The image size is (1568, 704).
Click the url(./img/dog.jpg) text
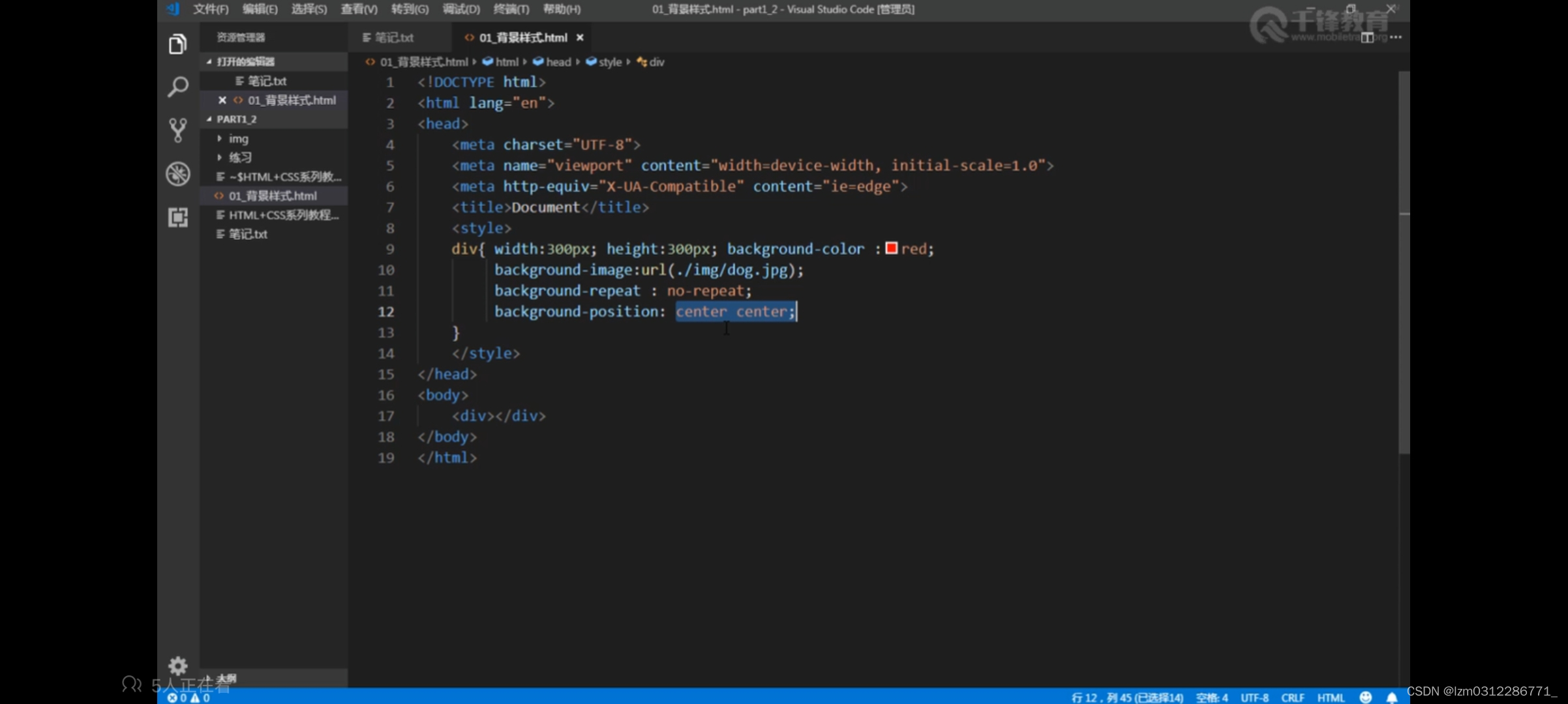pyautogui.click(x=718, y=270)
